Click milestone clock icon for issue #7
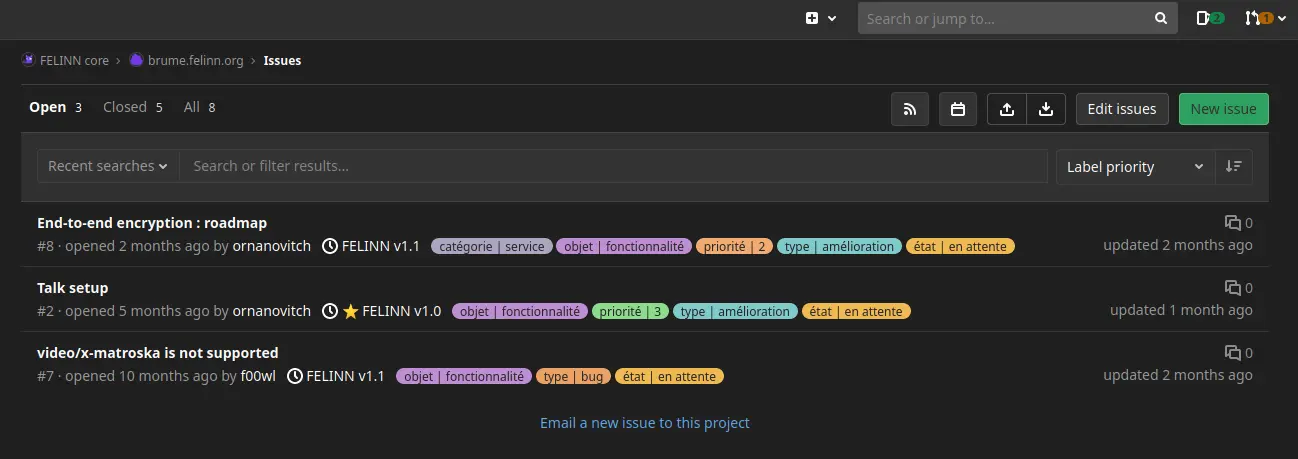 294,376
